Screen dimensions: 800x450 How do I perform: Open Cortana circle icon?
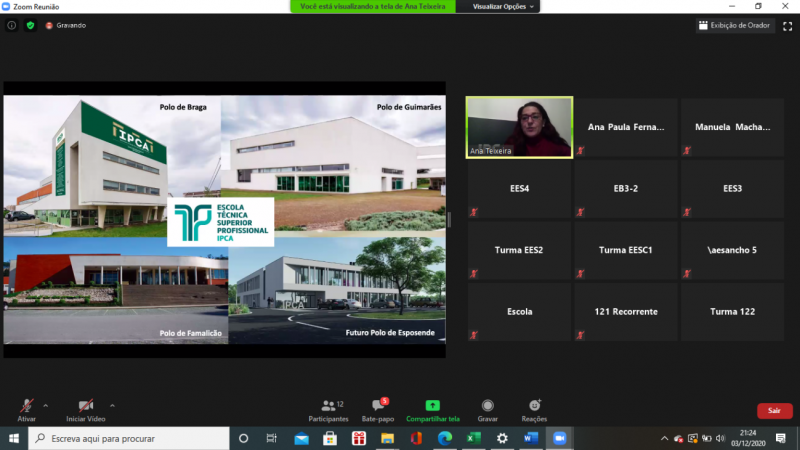(243, 438)
